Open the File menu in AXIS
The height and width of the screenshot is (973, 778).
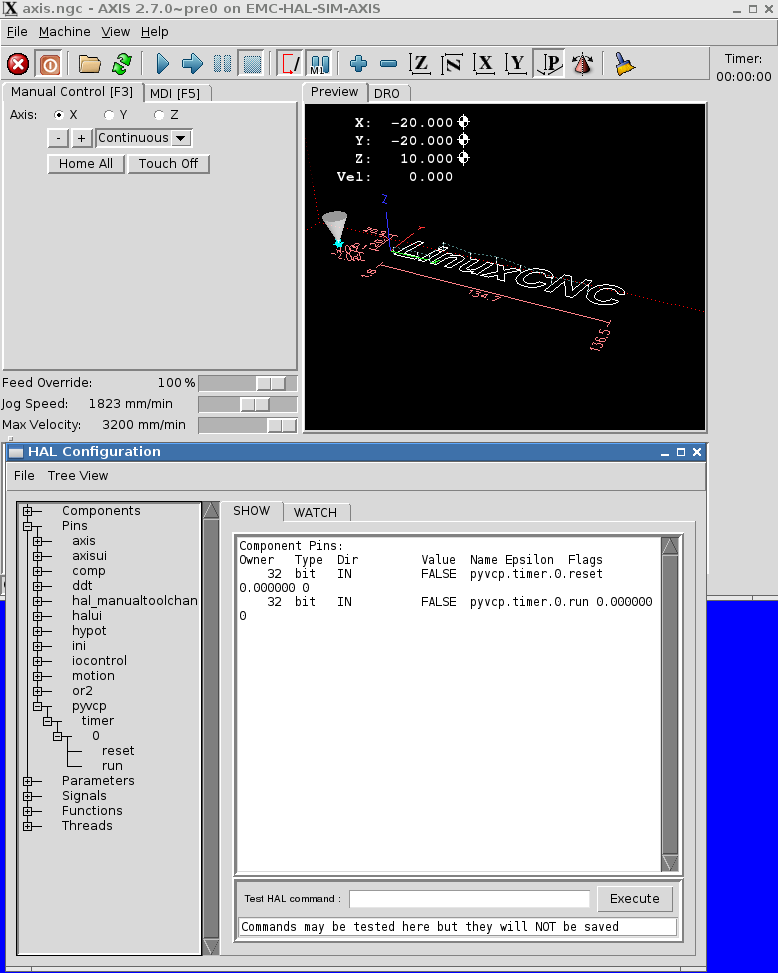click(17, 32)
